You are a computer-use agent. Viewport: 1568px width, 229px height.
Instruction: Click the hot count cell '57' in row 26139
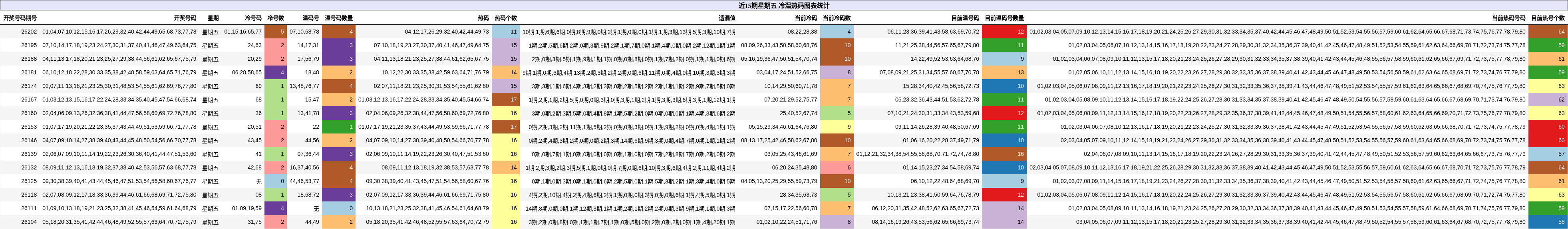tap(1548, 154)
